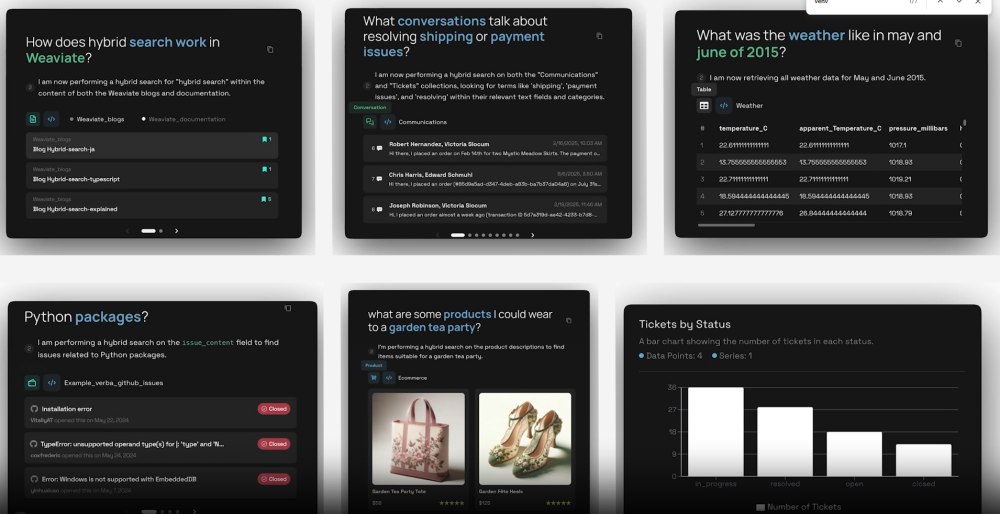Image resolution: width=1000 pixels, height=514 pixels.
Task: Copy the Python packages question
Action: pyautogui.click(x=288, y=308)
